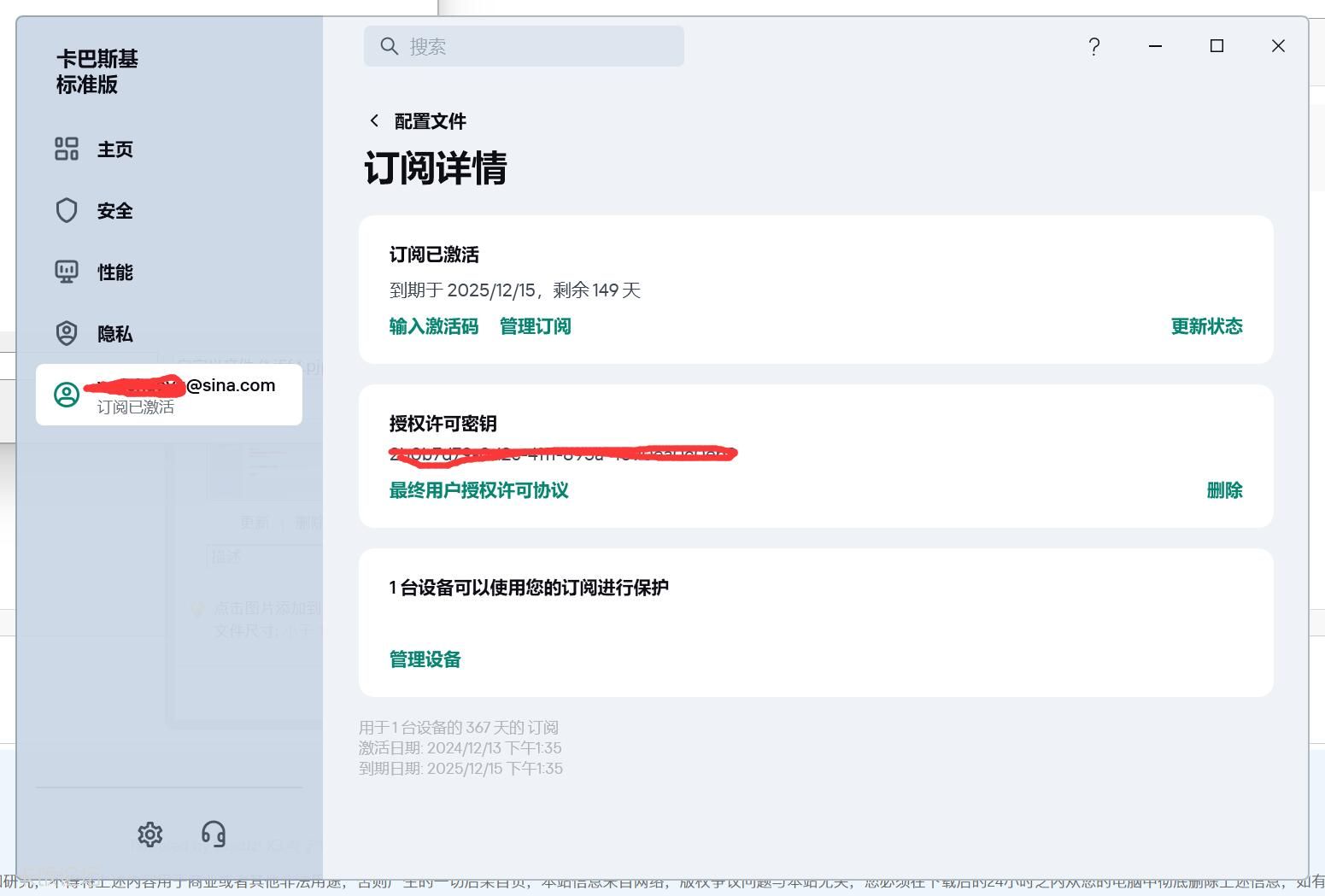
Task: Click the 到期日期 2025/12/15 下午1:35 line
Action: (460, 769)
